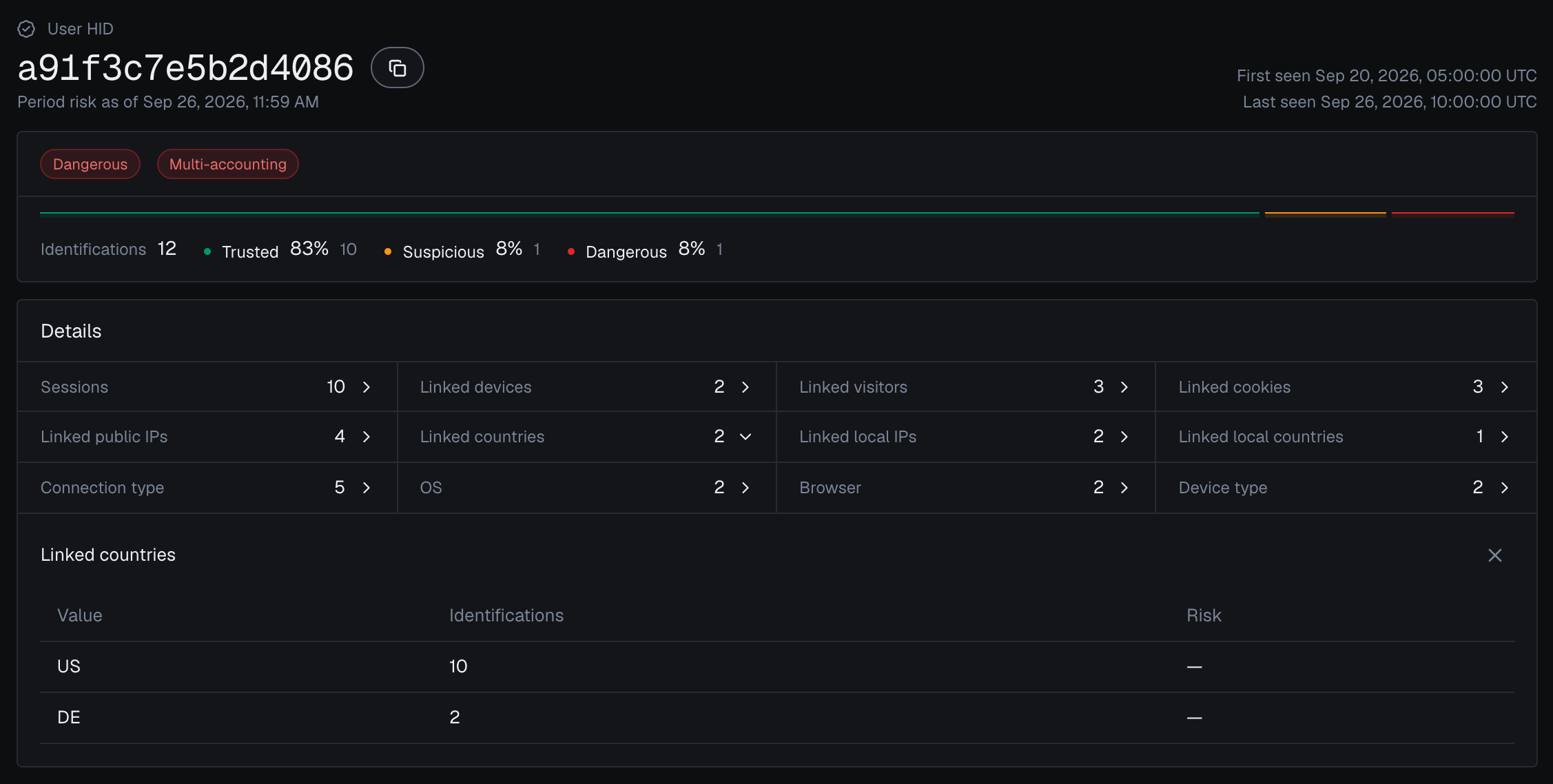
Task: Click the Dangerous tag badge
Action: click(90, 164)
